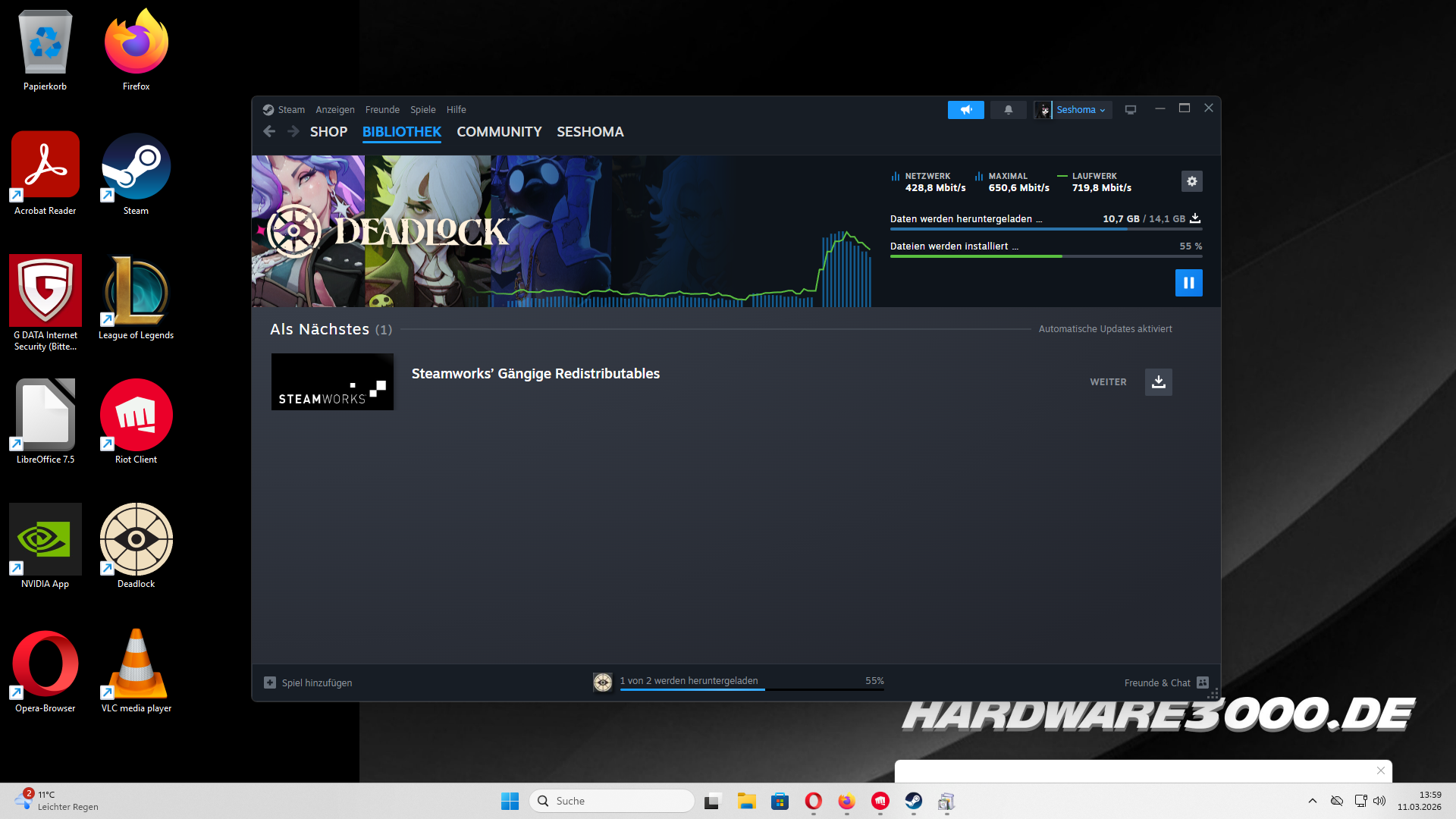This screenshot has height=819, width=1456.
Task: Click Spiel hinzufügen plus icon
Action: tap(270, 682)
